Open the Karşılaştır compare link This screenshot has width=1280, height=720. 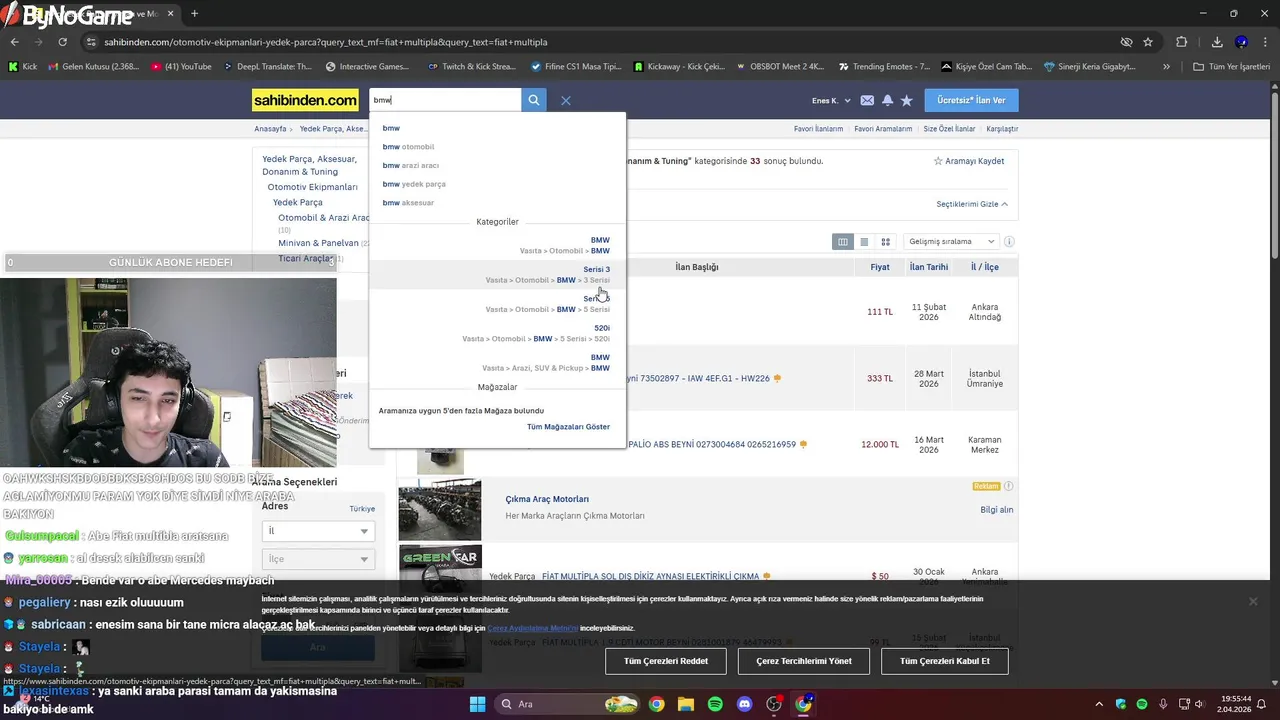pyautogui.click(x=1002, y=129)
